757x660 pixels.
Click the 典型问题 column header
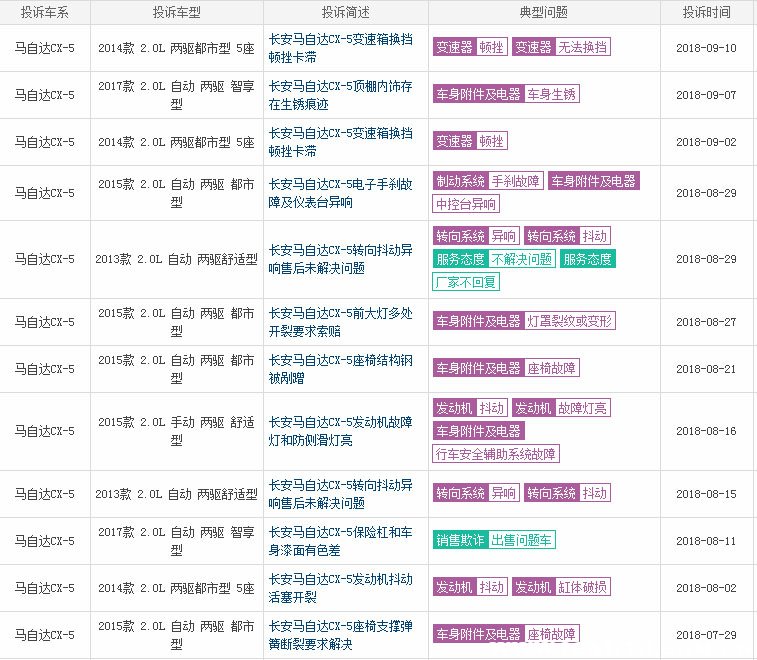(544, 12)
